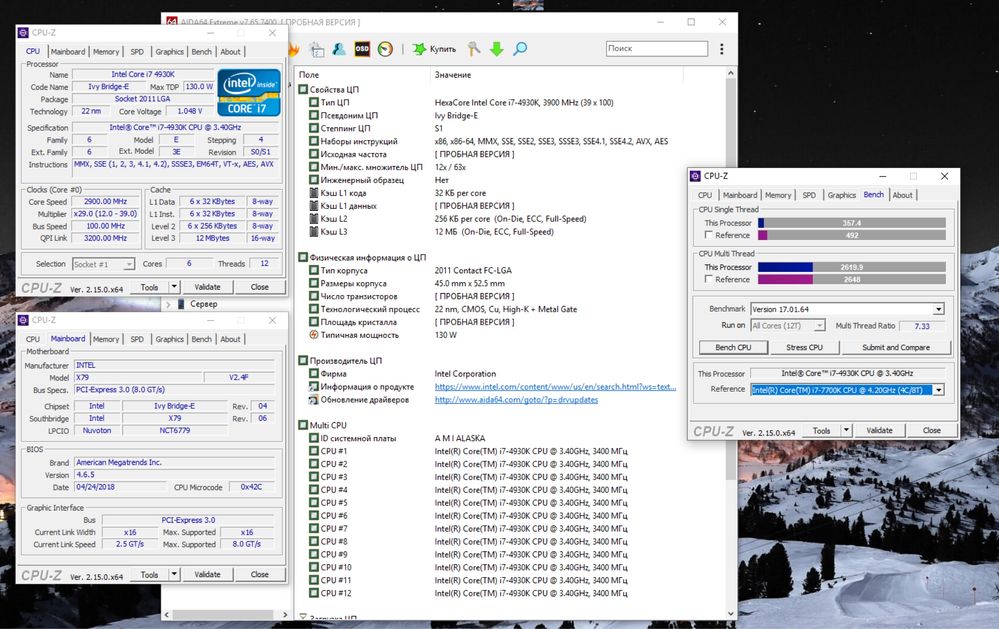Click the key license icon in AIDA64
This screenshot has height=629, width=999.
(473, 49)
